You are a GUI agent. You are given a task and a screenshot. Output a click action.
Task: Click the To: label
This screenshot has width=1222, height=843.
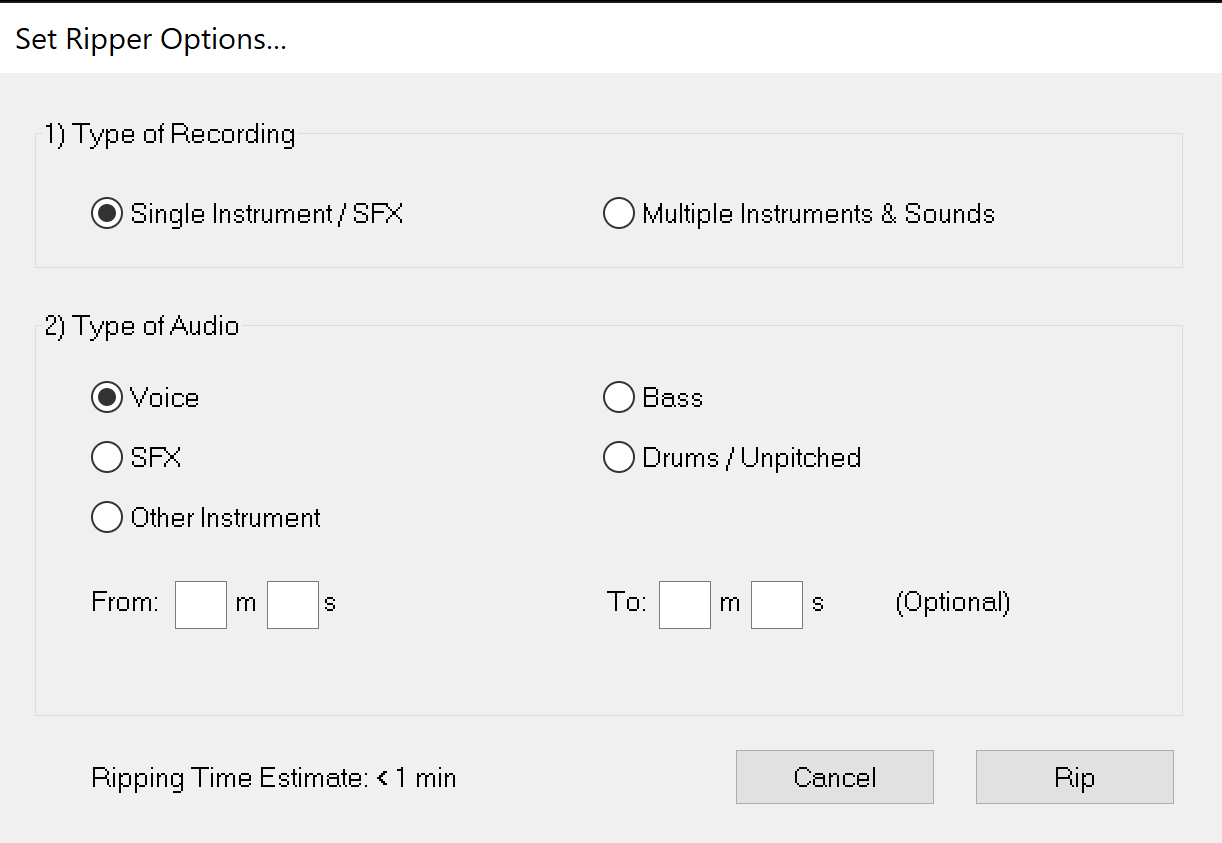point(627,603)
